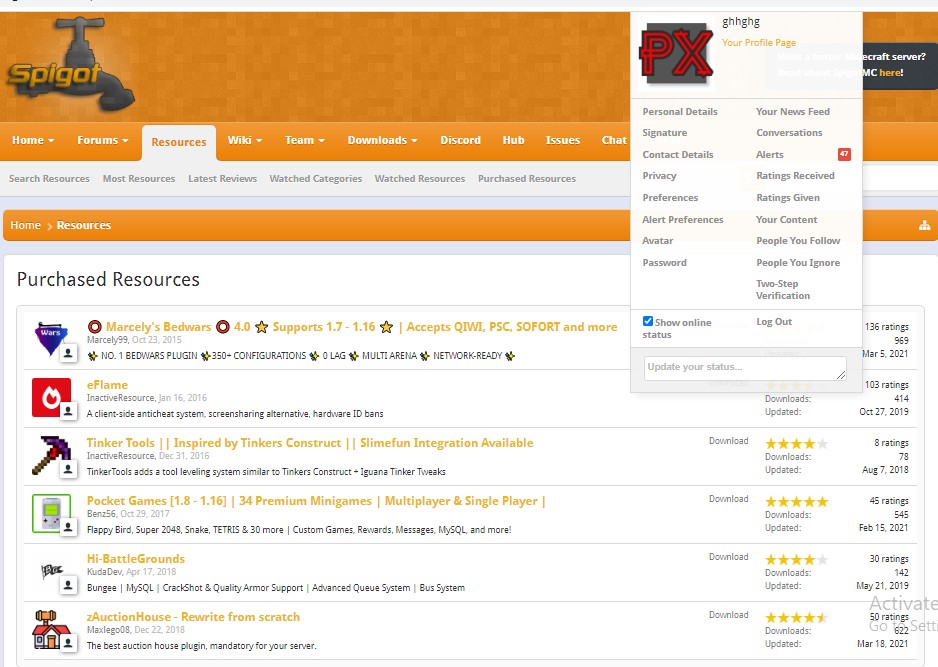938x667 pixels.
Task: Click author avatar badge on eFlame row
Action: pos(68,411)
